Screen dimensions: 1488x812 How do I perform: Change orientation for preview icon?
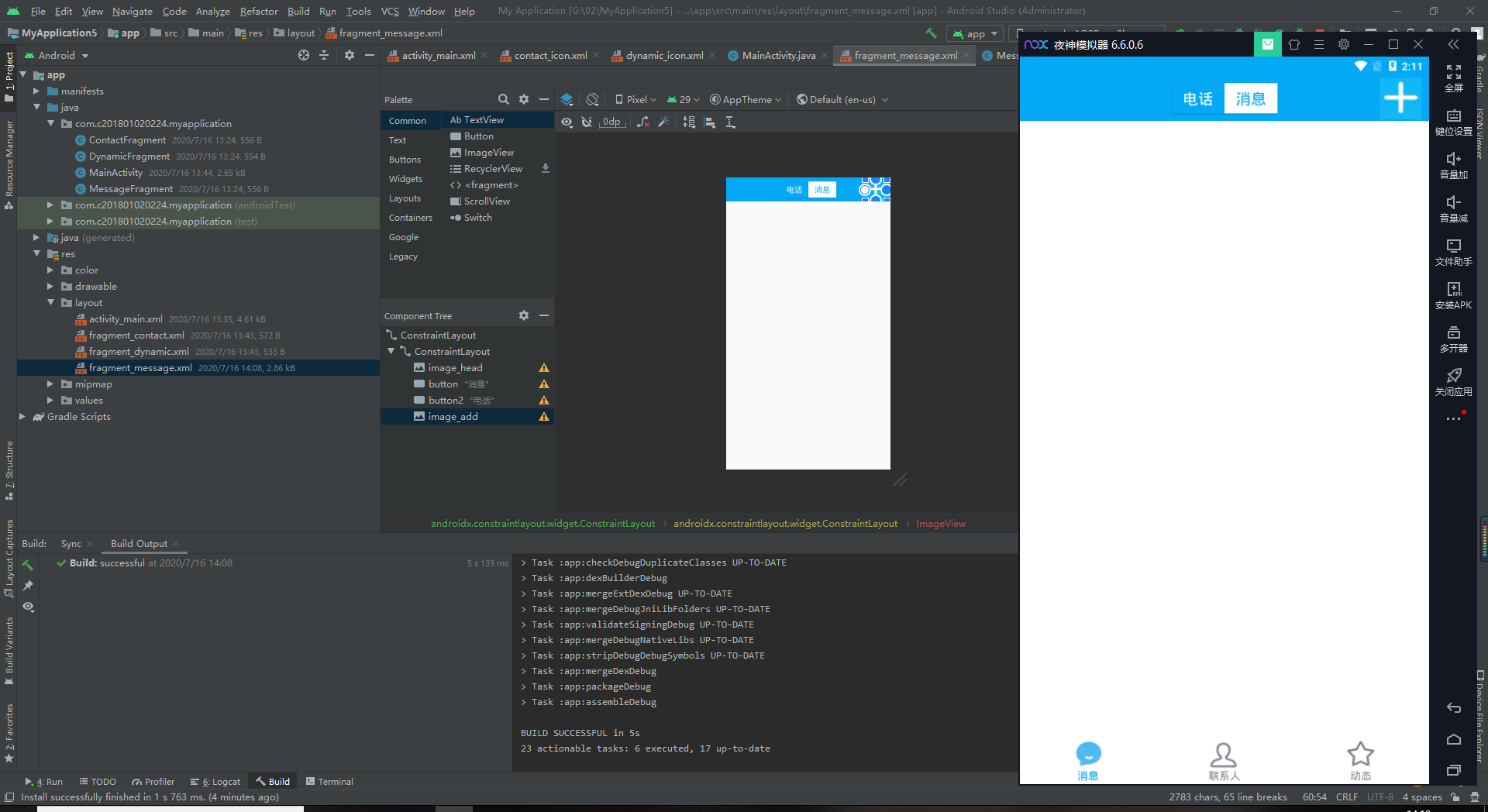click(x=593, y=99)
